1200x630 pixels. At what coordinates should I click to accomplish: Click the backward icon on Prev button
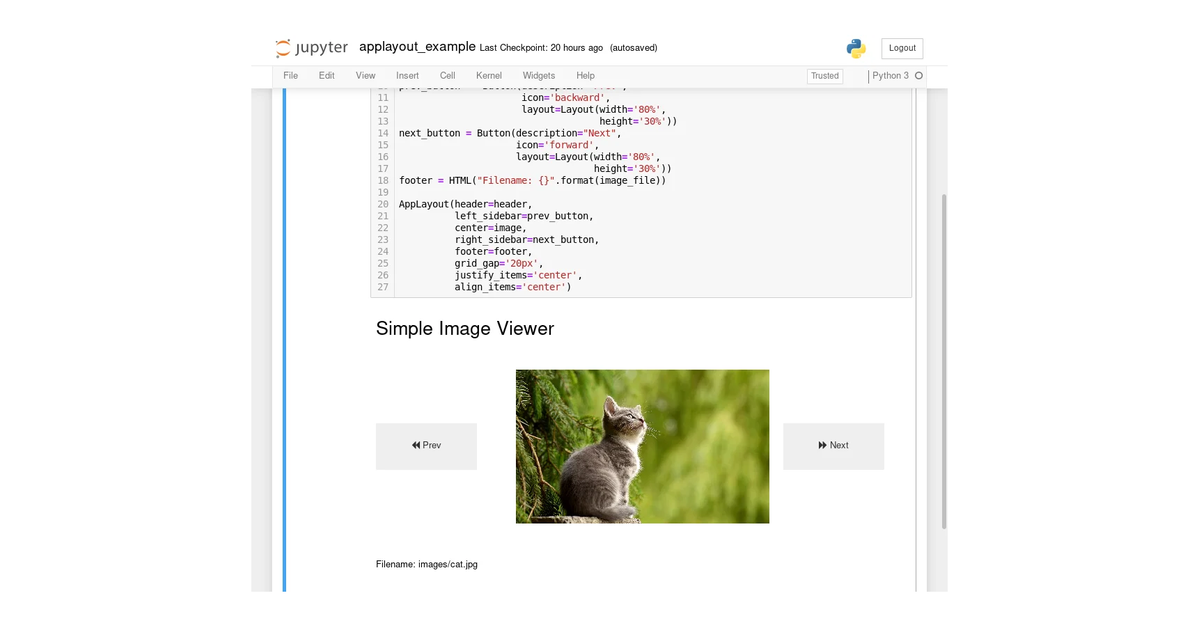pos(416,446)
